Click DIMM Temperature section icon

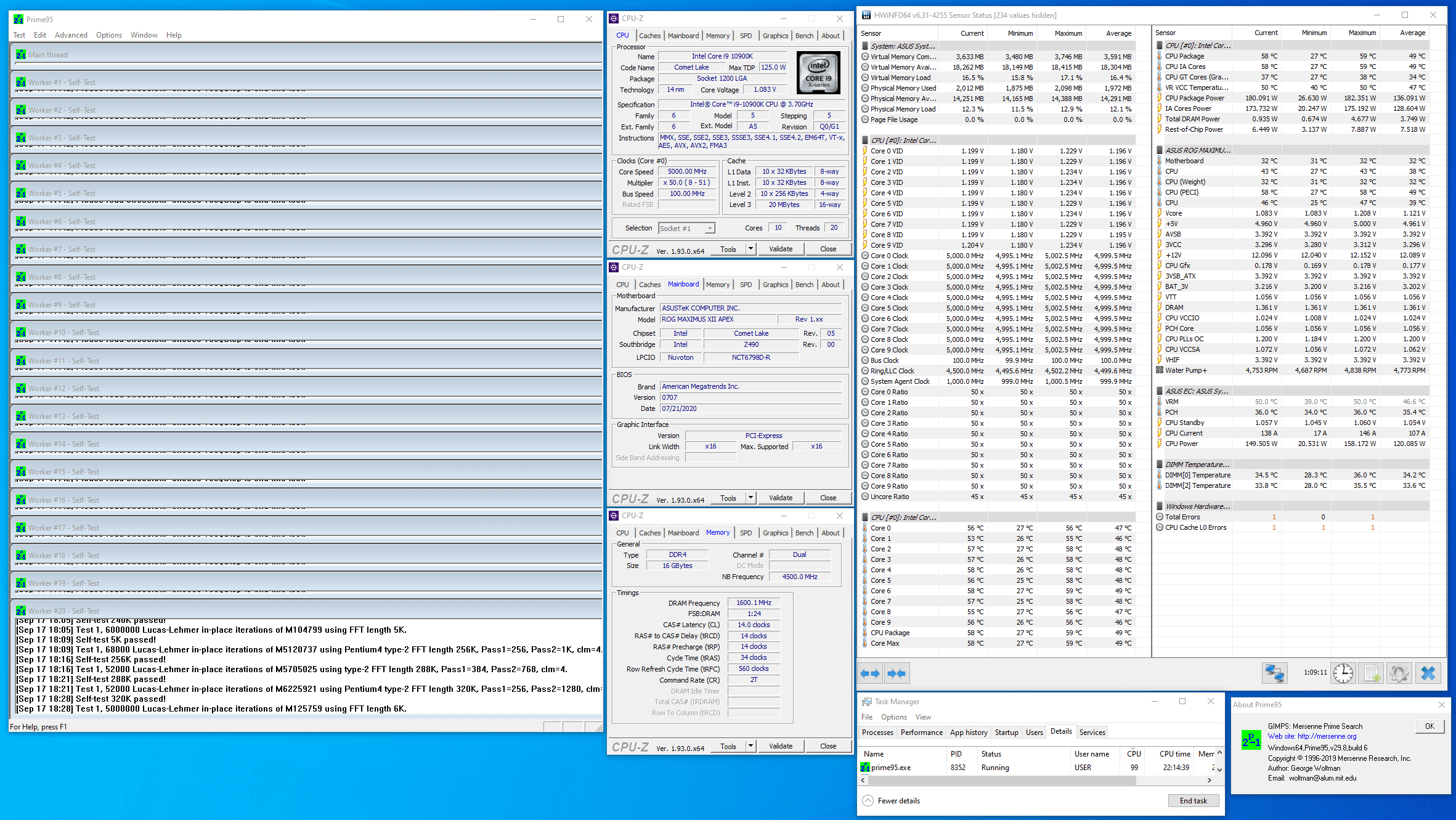coord(1160,464)
